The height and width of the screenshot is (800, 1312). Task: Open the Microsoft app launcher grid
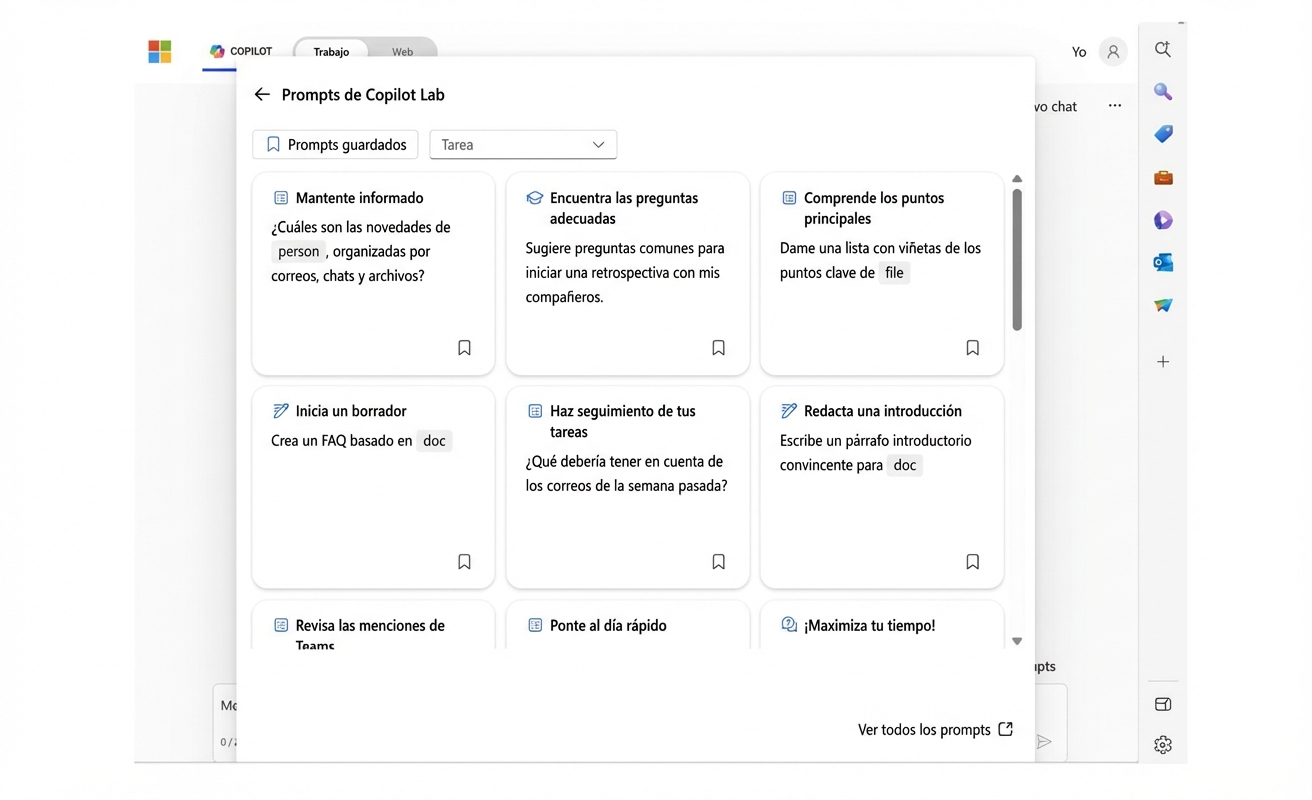tap(159, 51)
